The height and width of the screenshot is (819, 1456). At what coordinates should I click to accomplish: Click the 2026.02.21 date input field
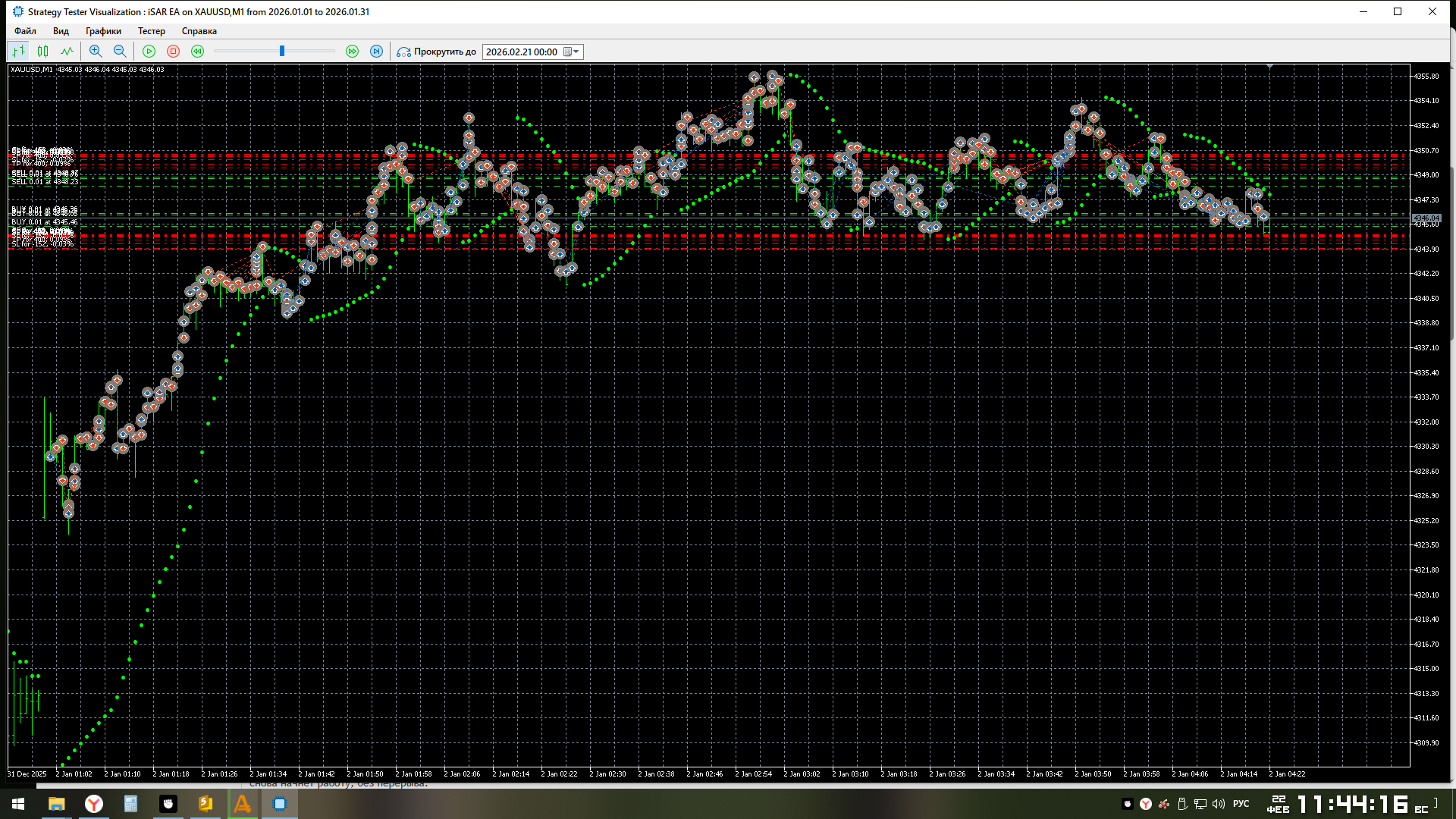coord(522,52)
